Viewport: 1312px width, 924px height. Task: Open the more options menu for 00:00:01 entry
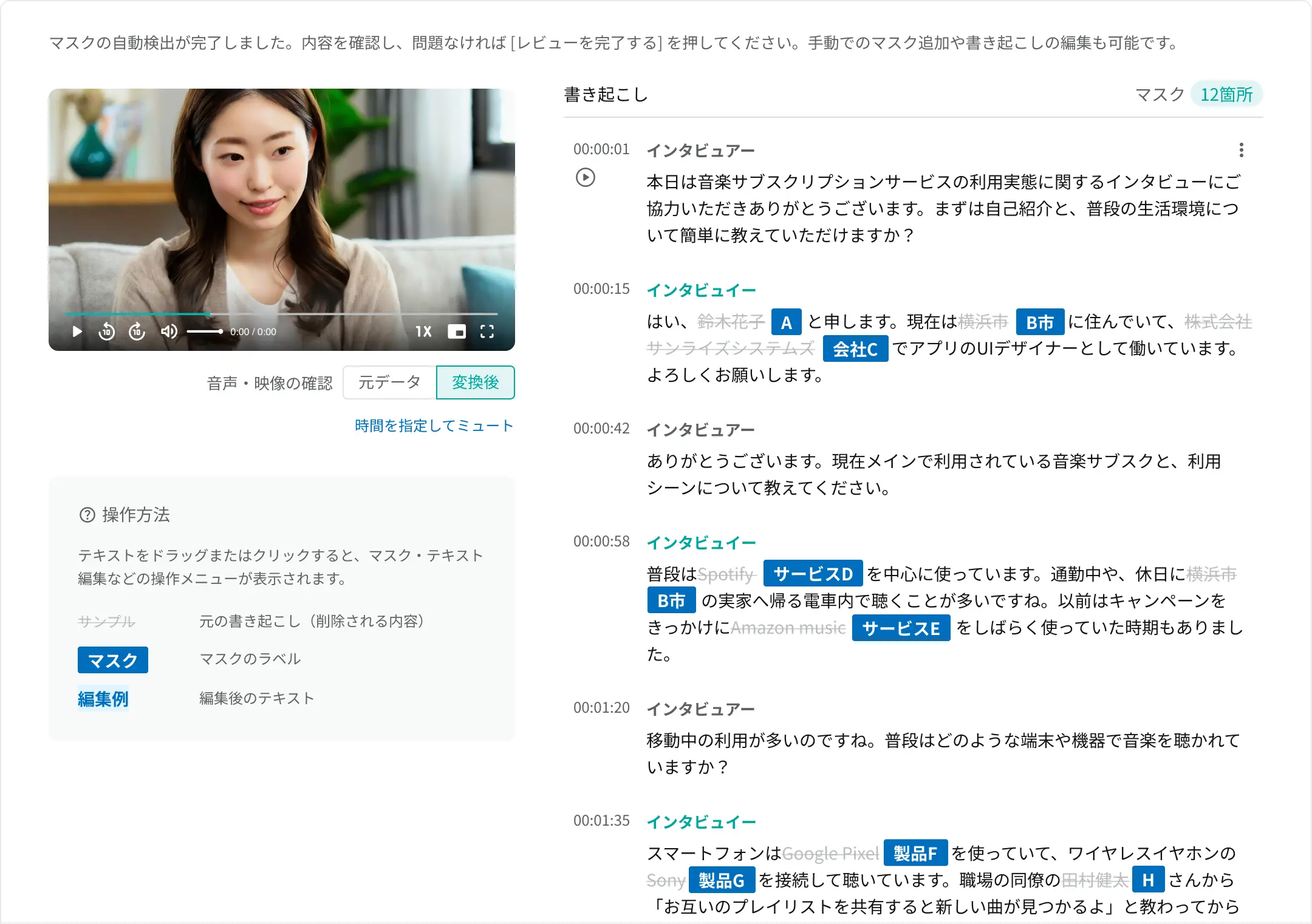click(1242, 150)
